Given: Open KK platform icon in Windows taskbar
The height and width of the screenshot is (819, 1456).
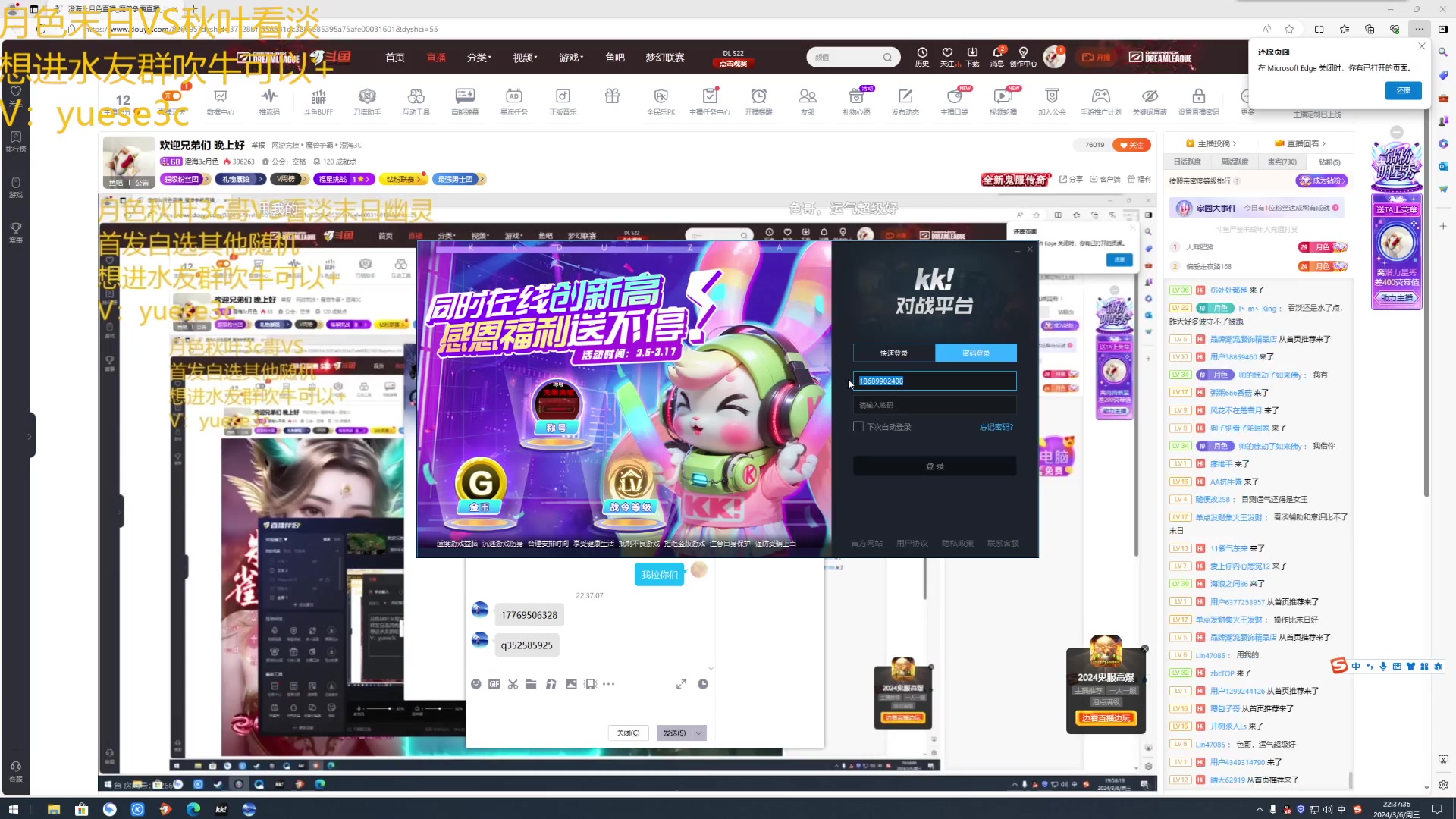Looking at the screenshot, I should [x=221, y=809].
